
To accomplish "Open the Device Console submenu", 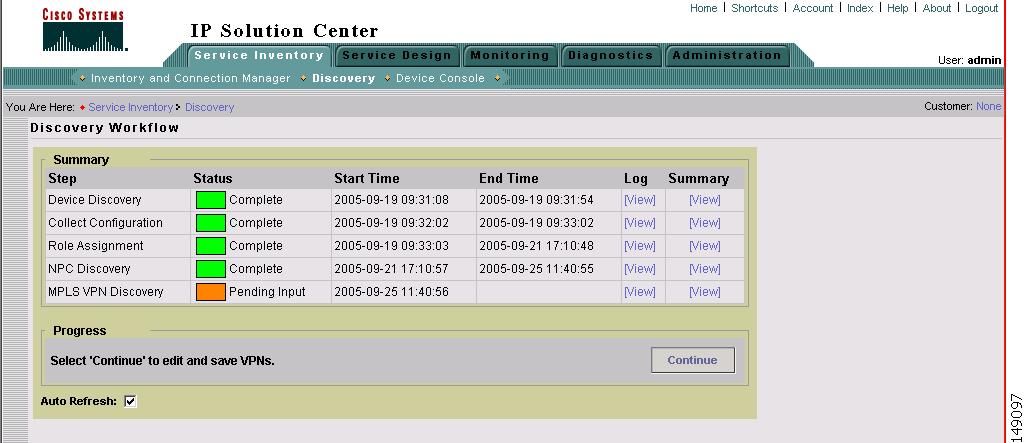I will [x=440, y=78].
